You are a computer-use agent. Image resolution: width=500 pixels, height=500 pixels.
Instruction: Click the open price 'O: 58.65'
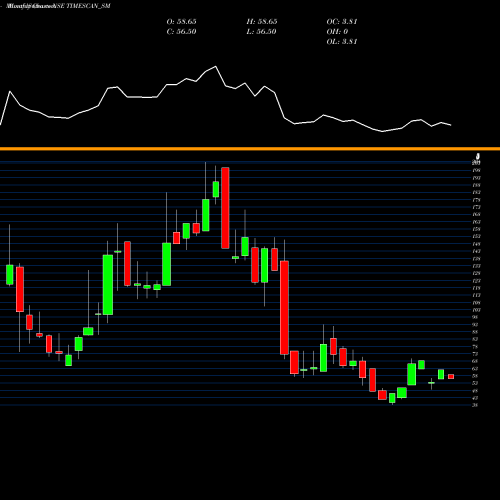click(181, 22)
